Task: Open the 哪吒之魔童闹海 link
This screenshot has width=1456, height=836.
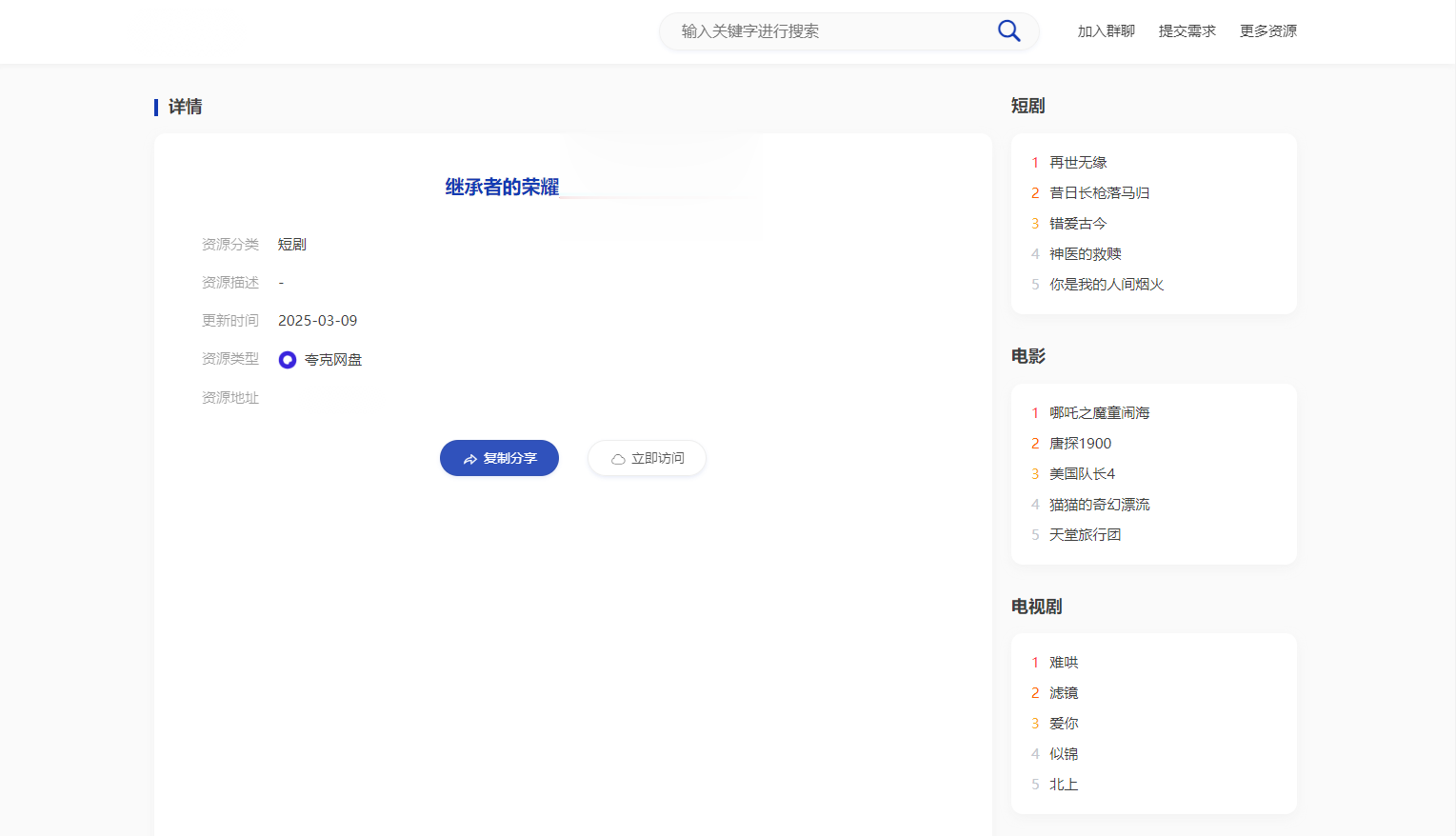Action: pyautogui.click(x=1099, y=412)
